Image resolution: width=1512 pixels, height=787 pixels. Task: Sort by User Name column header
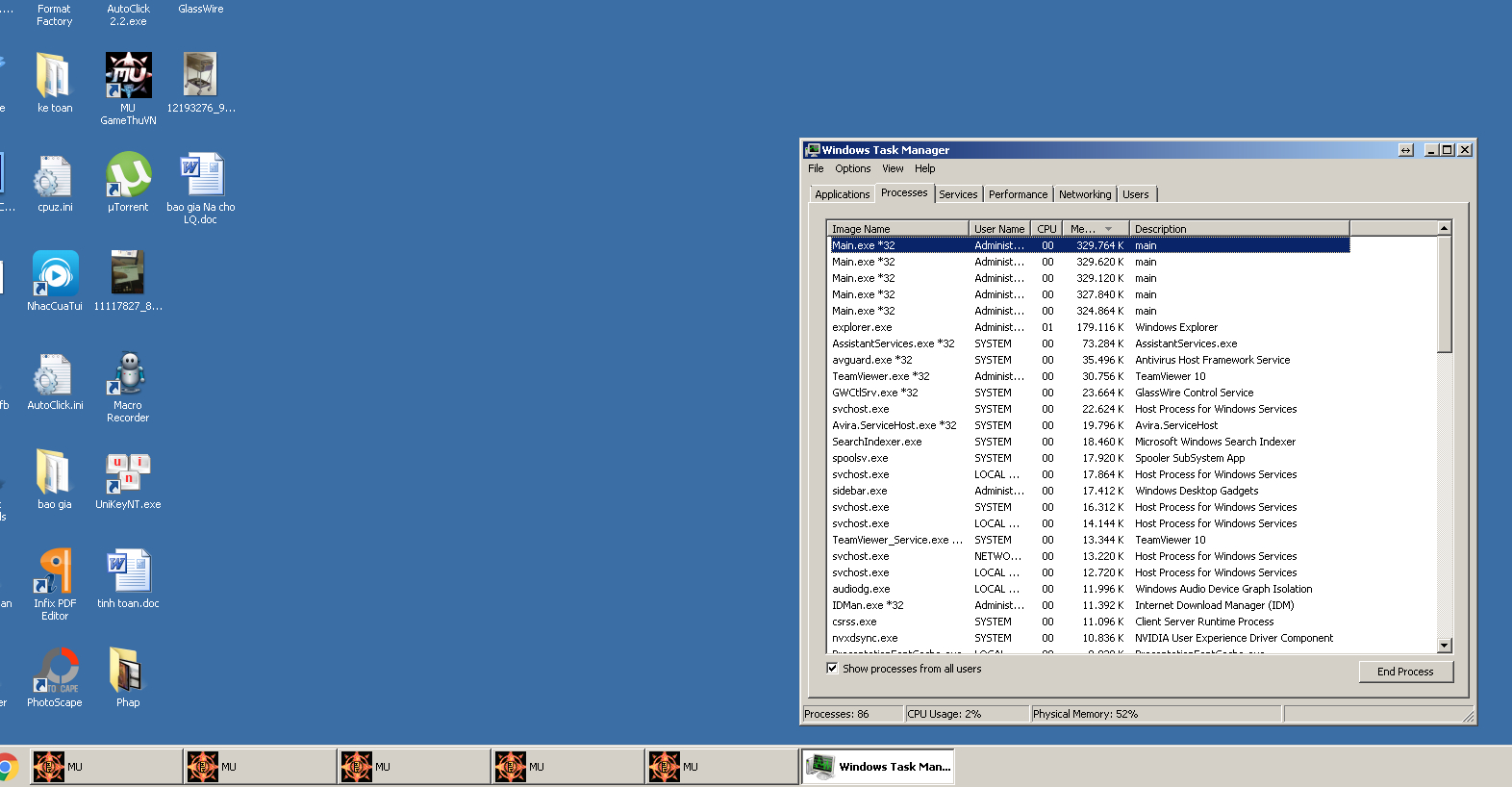click(x=999, y=229)
